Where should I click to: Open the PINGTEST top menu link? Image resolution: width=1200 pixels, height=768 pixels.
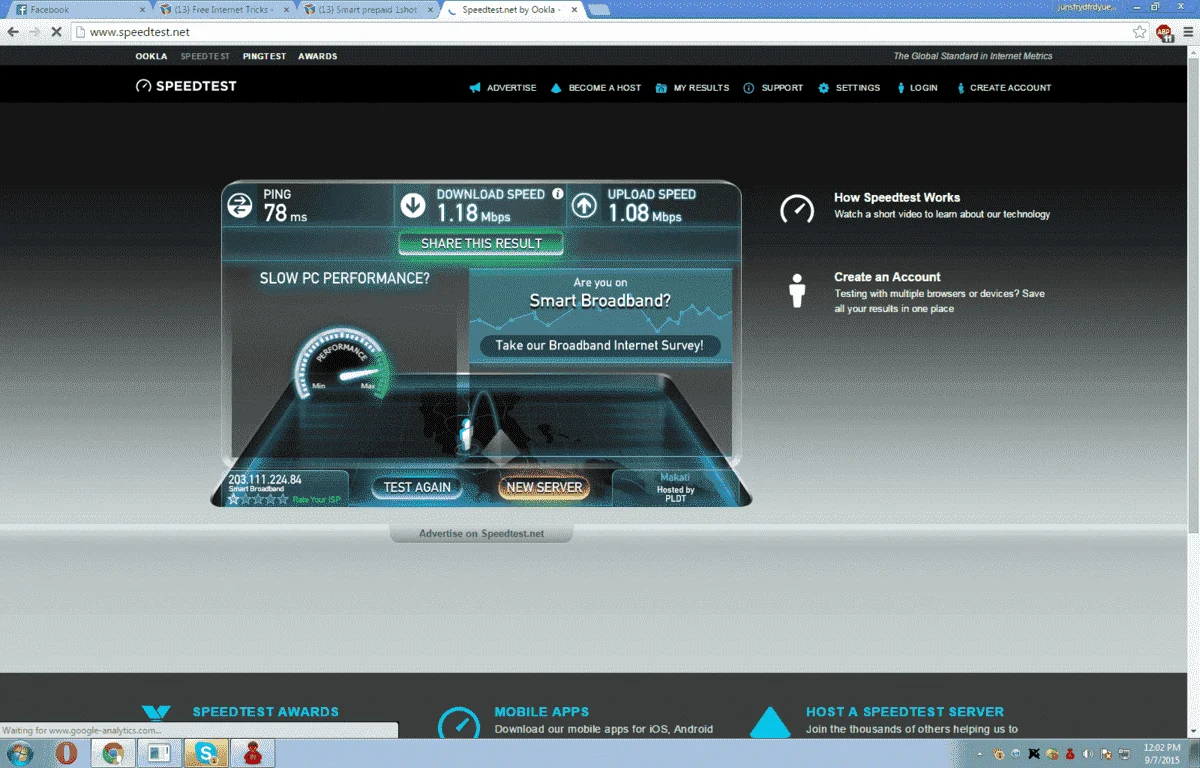click(x=263, y=56)
